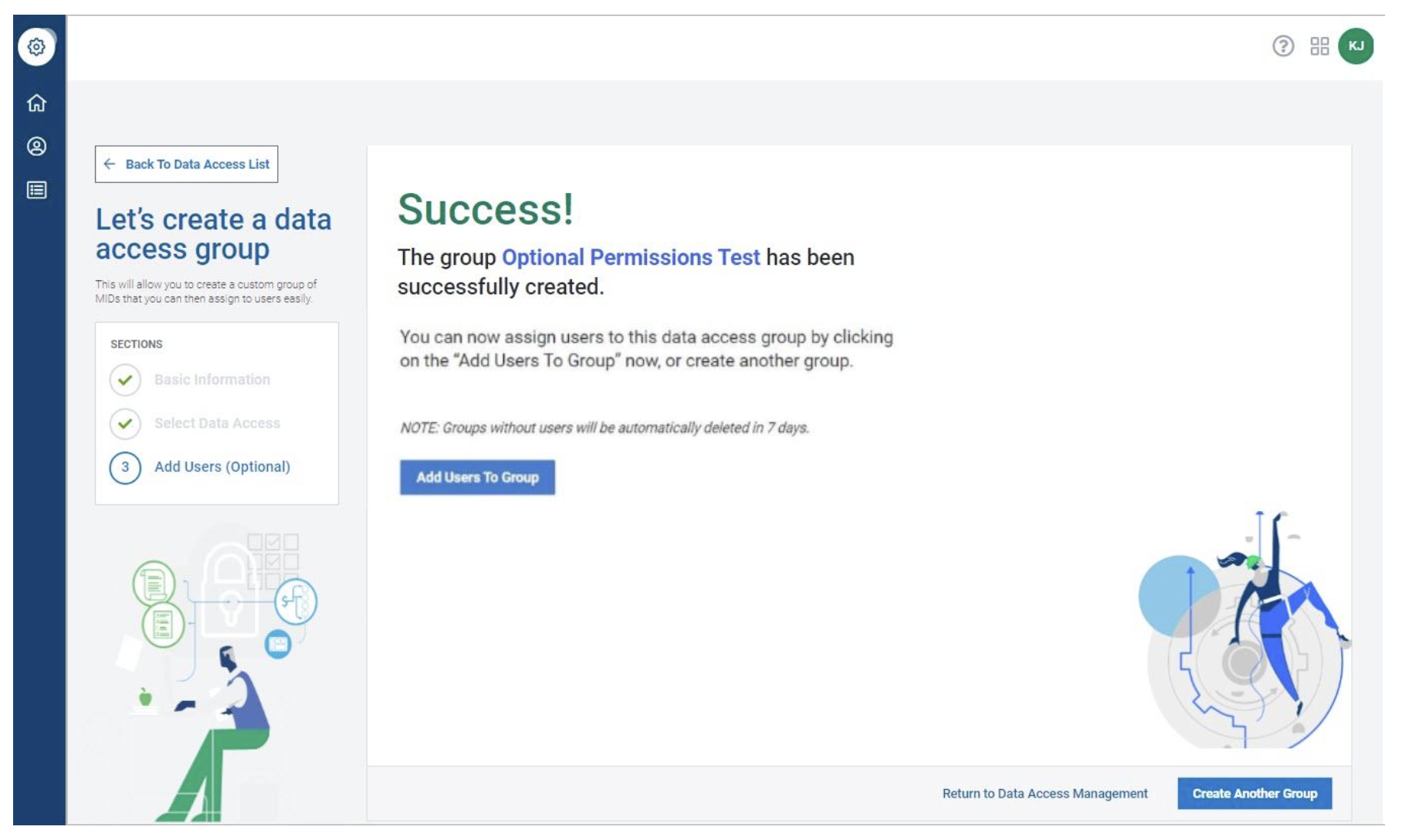Open the list report icon in sidebar
Viewport: 1402px width, 840px height.
(x=36, y=190)
